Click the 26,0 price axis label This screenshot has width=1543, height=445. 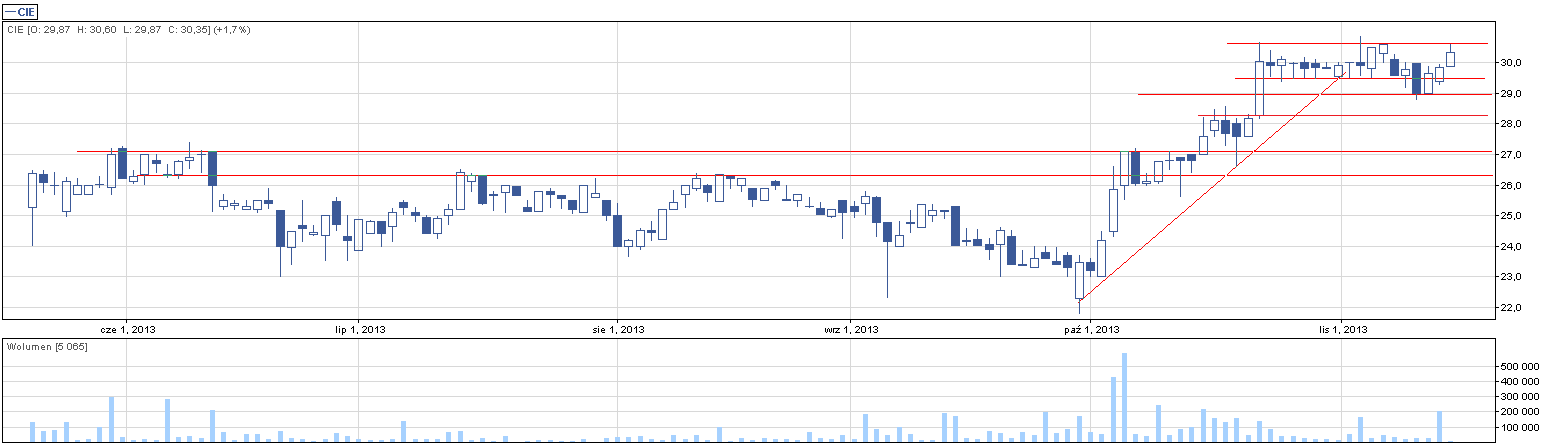(x=1510, y=186)
